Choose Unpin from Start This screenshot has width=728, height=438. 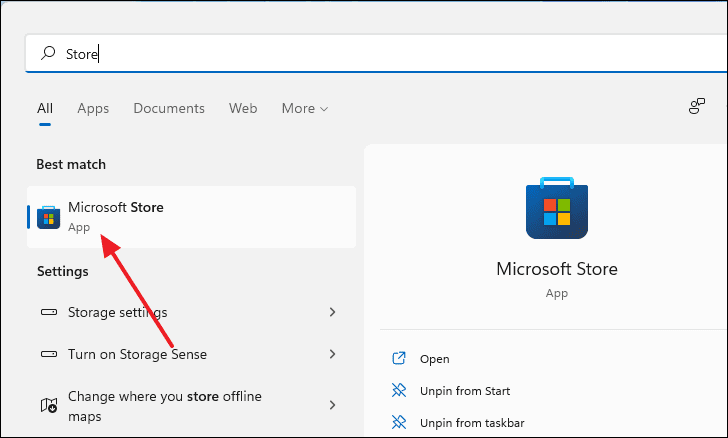pos(465,391)
